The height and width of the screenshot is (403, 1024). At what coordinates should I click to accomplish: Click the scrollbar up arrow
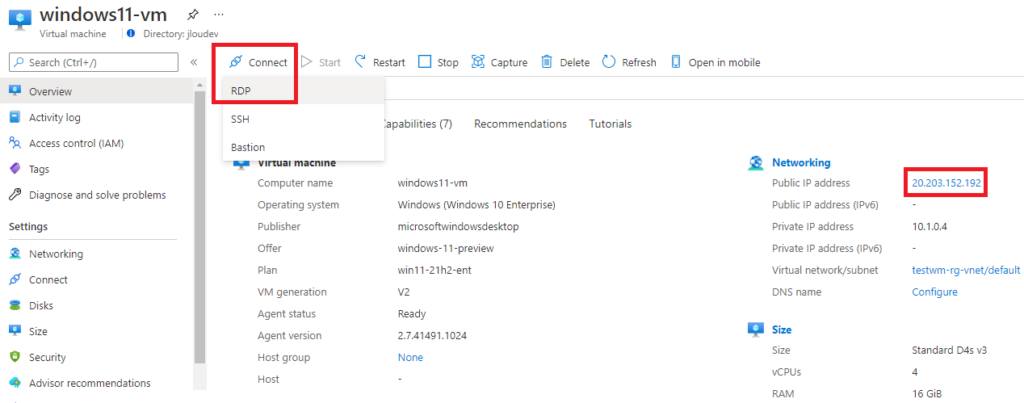(200, 84)
